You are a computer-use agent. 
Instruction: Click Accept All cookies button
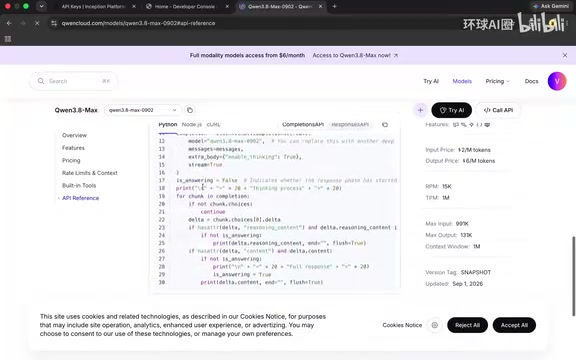pyautogui.click(x=514, y=325)
